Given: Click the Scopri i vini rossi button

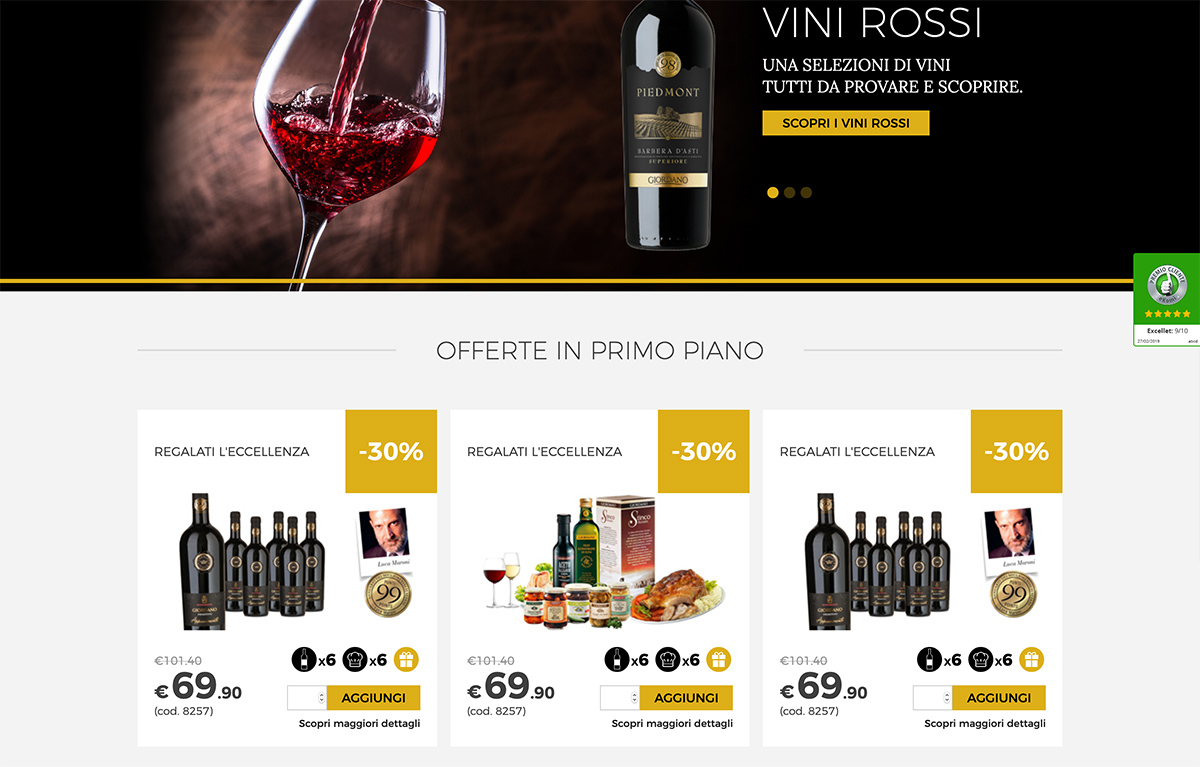Looking at the screenshot, I should click(x=846, y=123).
